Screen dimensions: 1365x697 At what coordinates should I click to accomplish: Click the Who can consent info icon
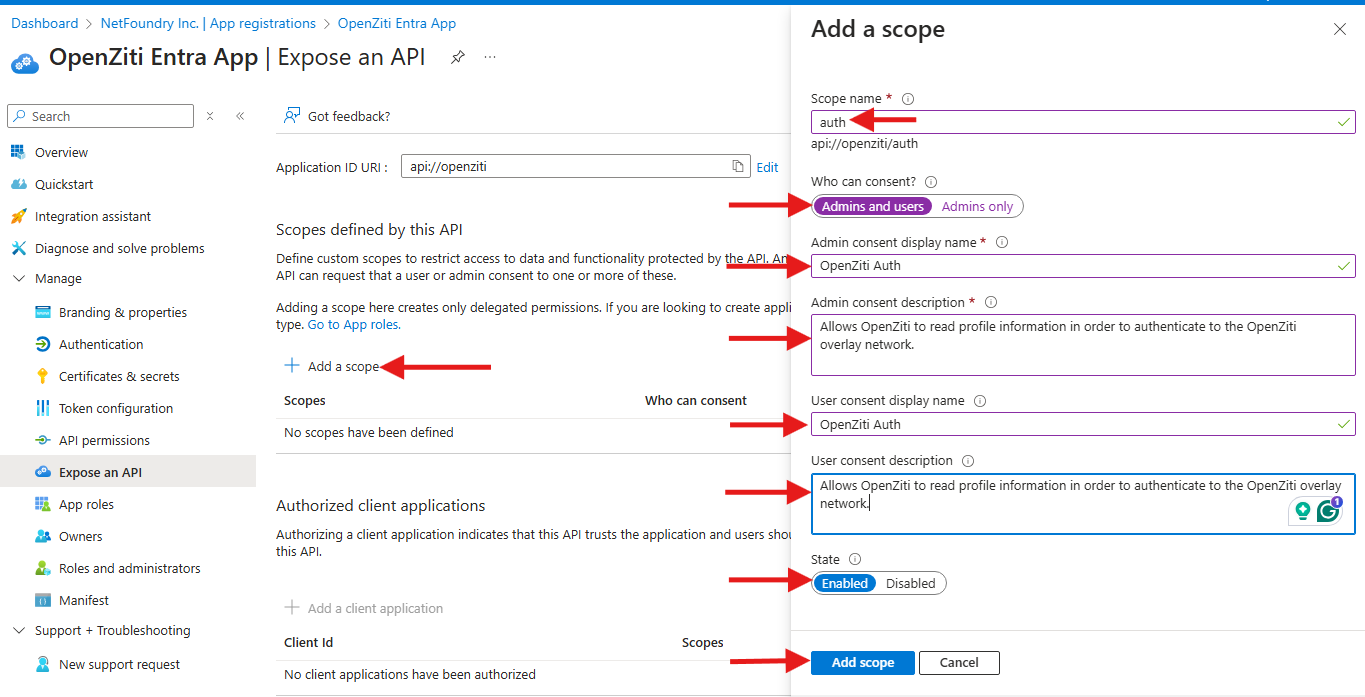click(931, 182)
